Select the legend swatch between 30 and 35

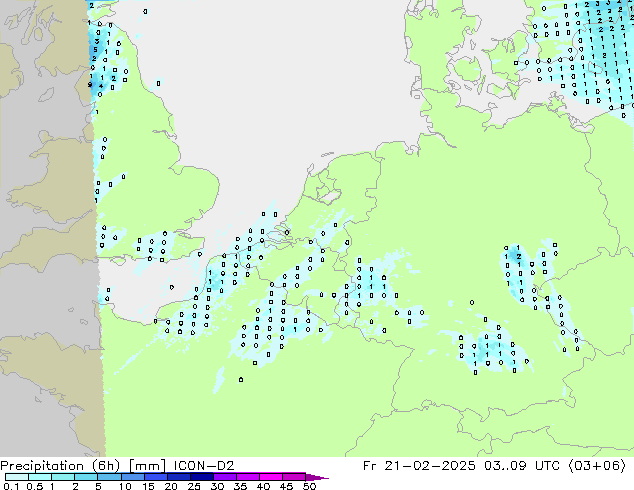(x=224, y=477)
